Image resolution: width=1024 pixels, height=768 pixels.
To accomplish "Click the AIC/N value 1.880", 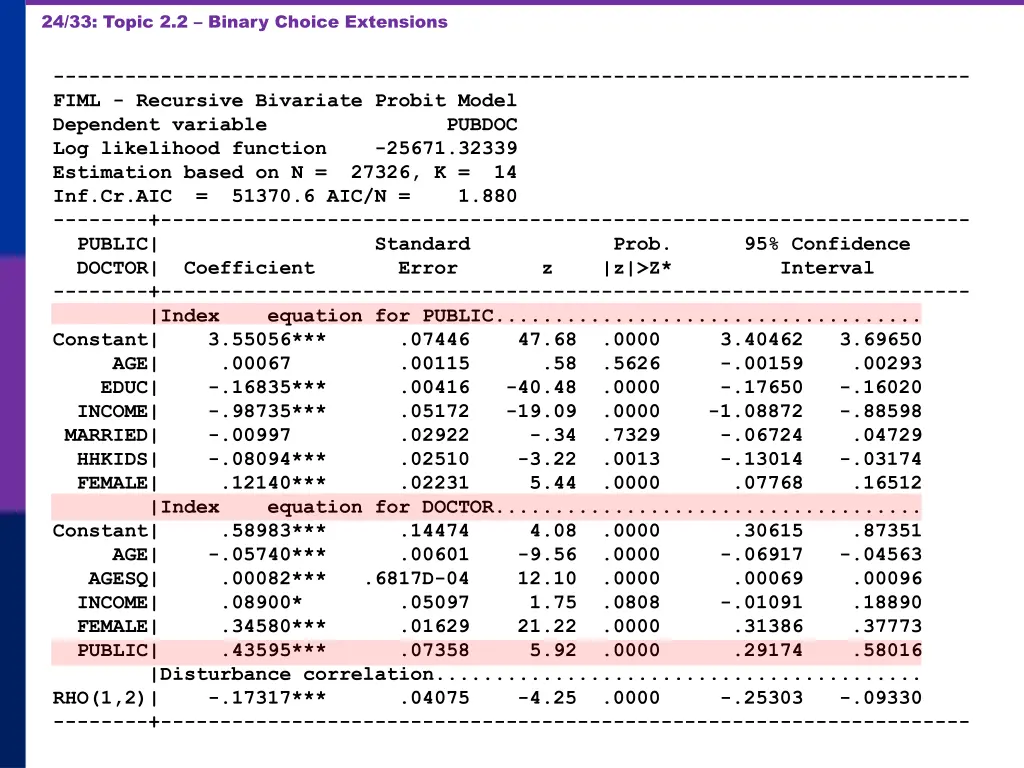I will 487,196.
